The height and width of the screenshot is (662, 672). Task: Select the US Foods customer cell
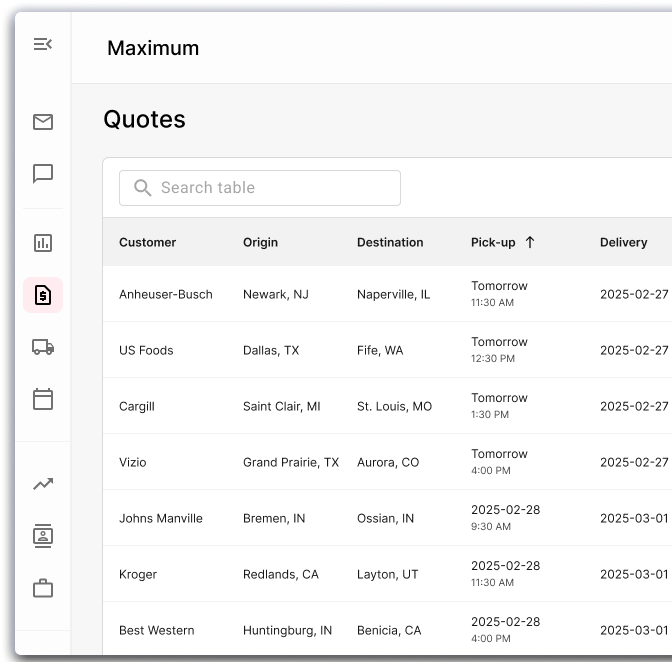pos(146,350)
